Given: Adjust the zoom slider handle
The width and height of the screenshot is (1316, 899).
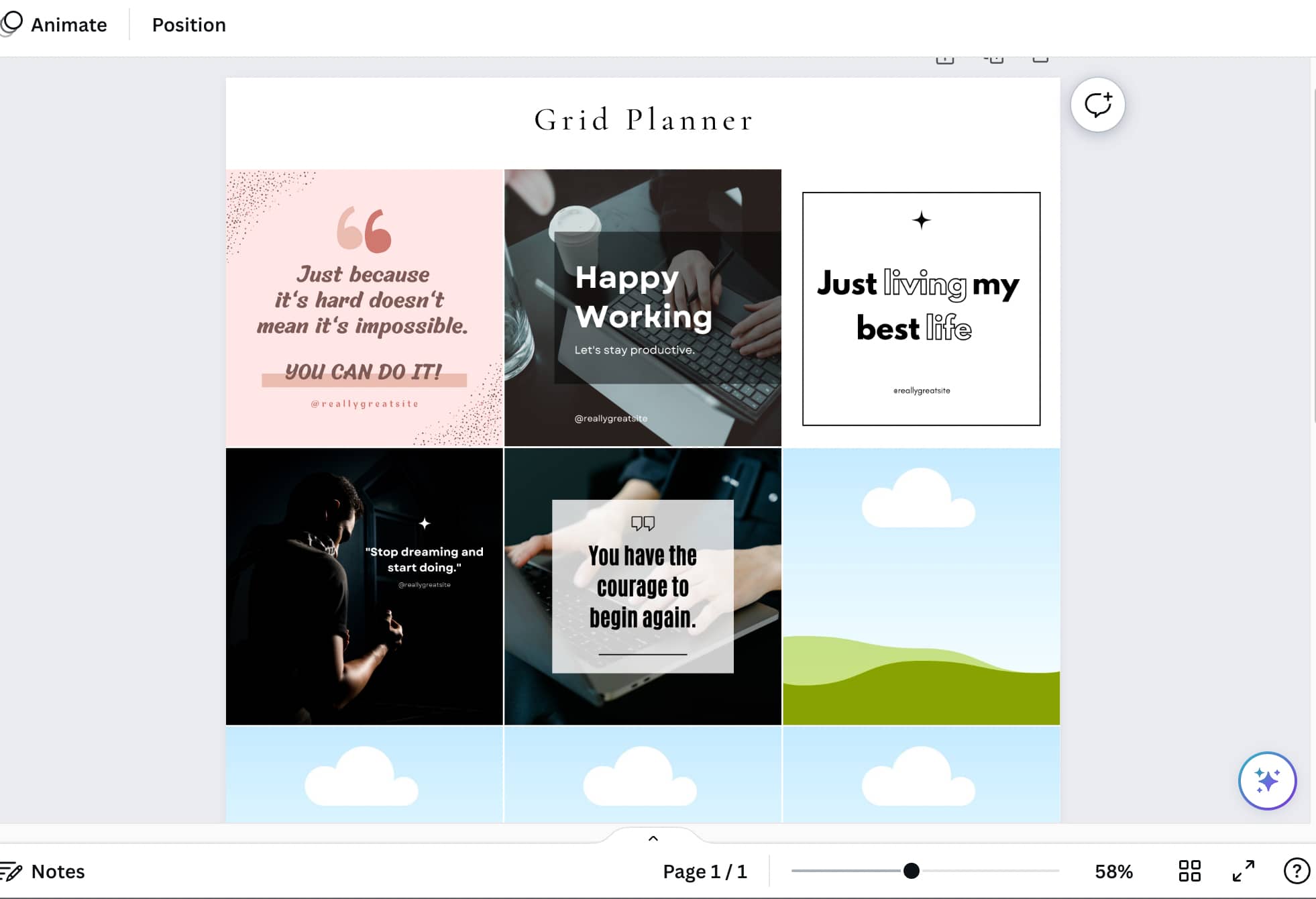Looking at the screenshot, I should (911, 871).
